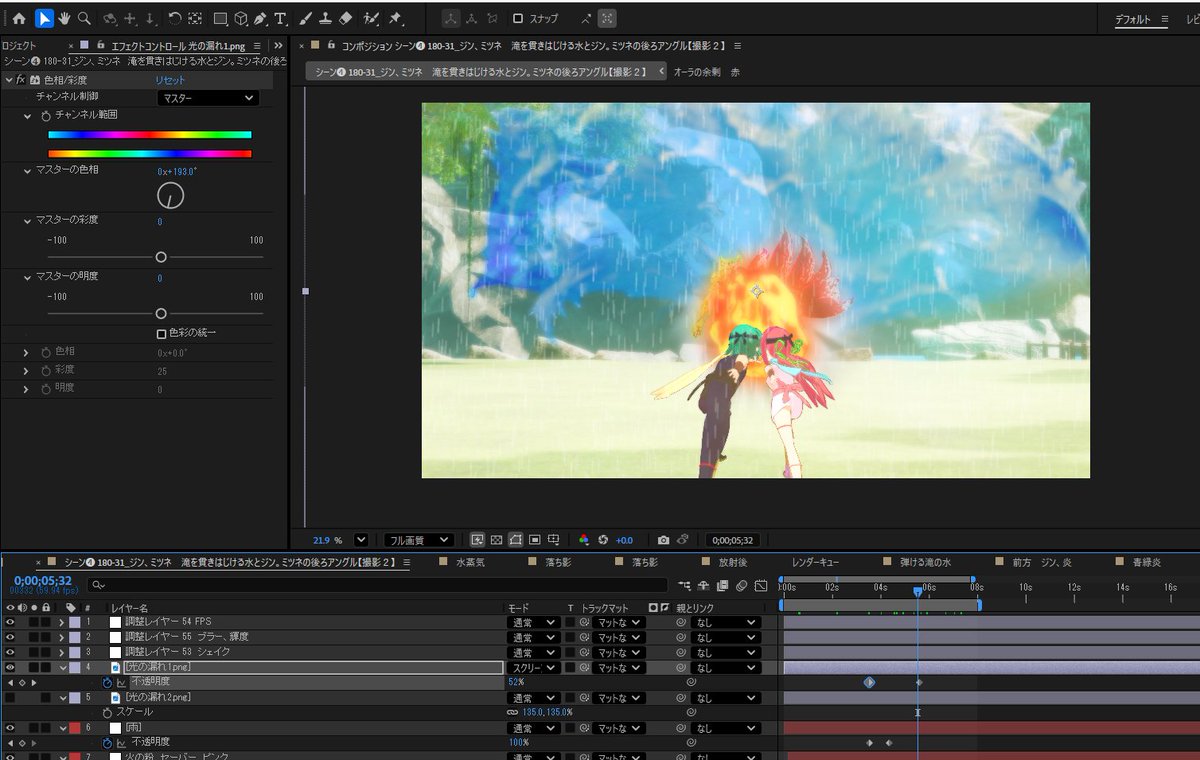Toggle visibility of the 光の漏れ1.png layer
Screen dimensions: 1200x760
pos(8,666)
